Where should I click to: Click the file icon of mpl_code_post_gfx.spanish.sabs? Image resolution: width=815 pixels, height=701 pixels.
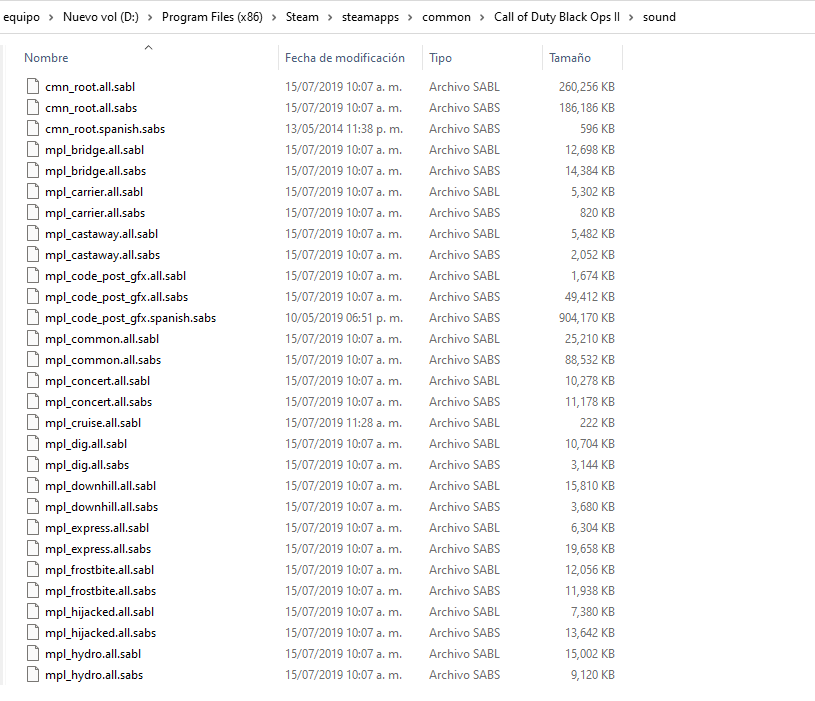coord(33,318)
